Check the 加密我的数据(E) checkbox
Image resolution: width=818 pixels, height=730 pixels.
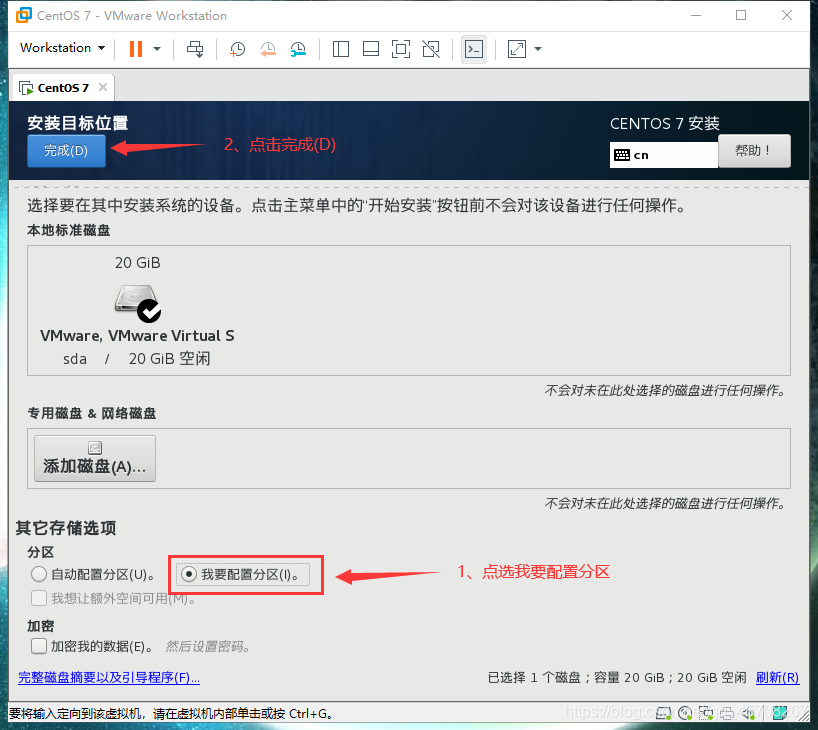tap(39, 646)
